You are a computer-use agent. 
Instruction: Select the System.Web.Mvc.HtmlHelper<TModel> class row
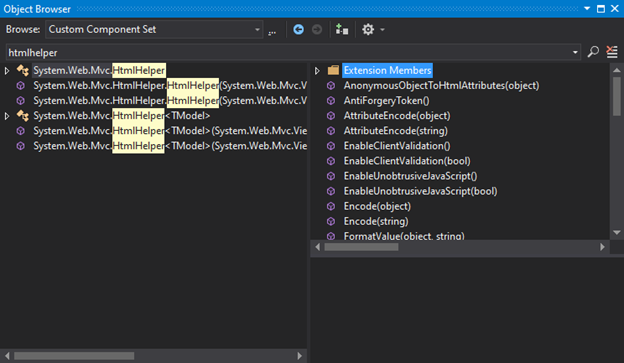click(x=121, y=116)
